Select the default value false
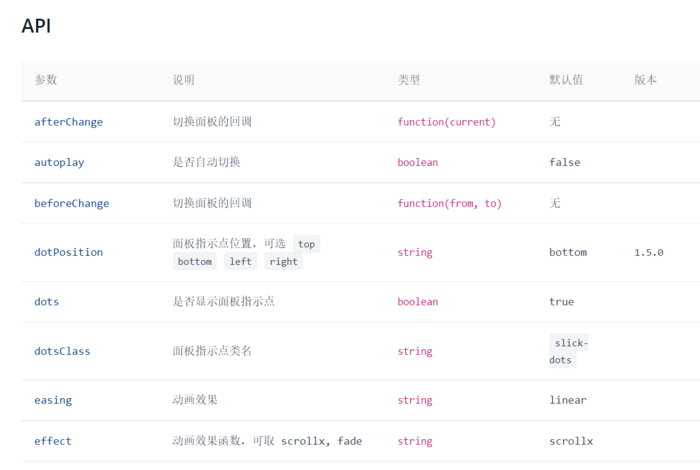700x470 pixels. pyautogui.click(x=565, y=162)
